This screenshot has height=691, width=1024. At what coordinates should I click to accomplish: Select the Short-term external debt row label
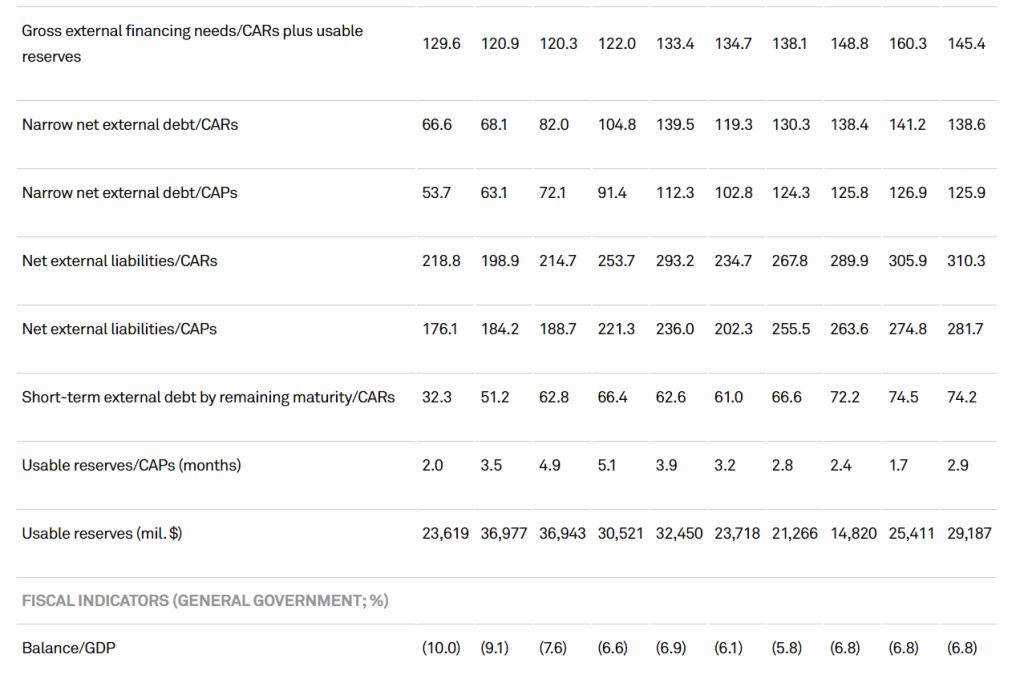click(208, 397)
